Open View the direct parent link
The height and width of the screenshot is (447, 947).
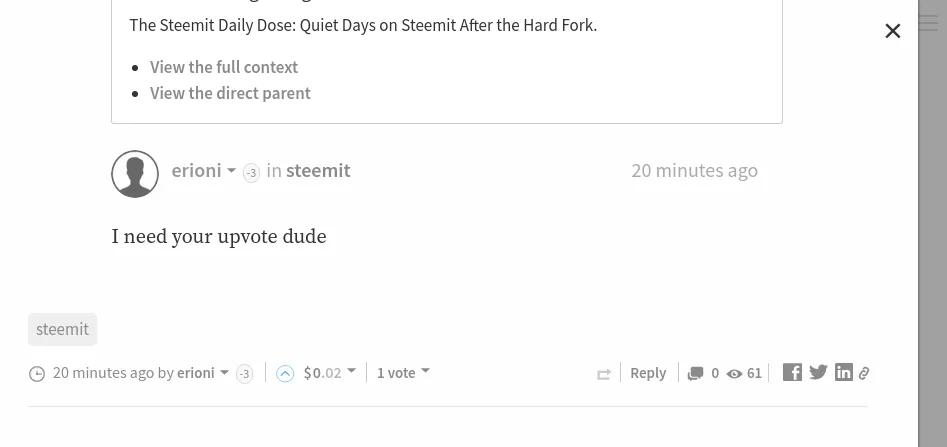coord(230,93)
